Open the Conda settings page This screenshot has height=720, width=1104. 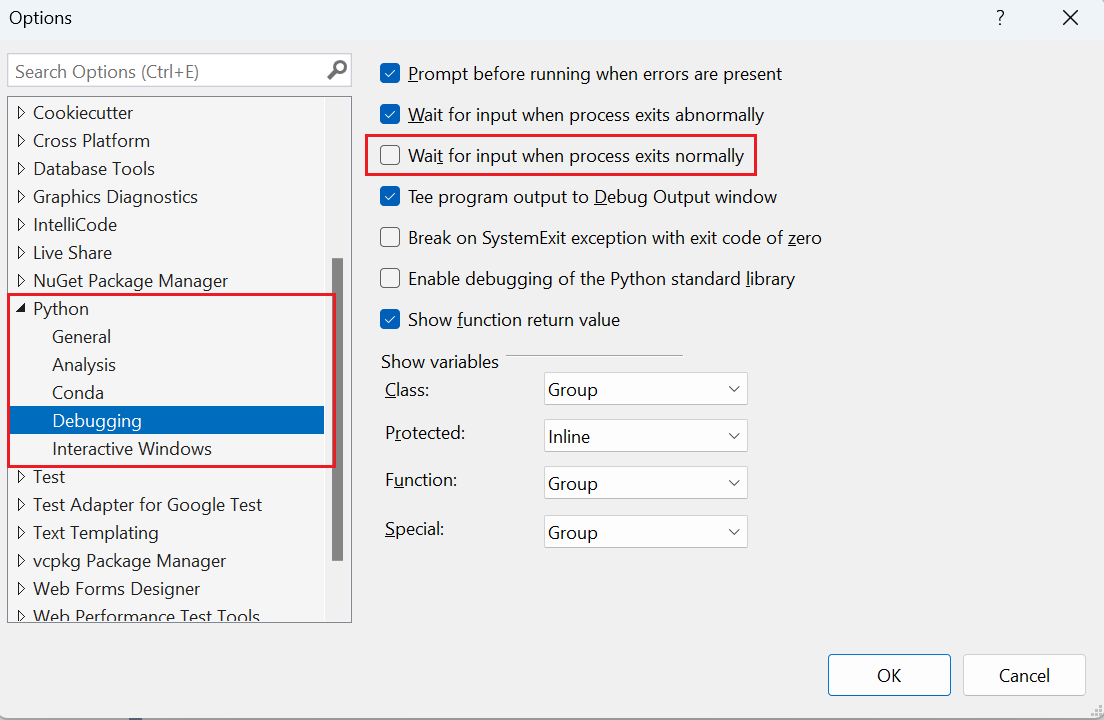coord(78,392)
